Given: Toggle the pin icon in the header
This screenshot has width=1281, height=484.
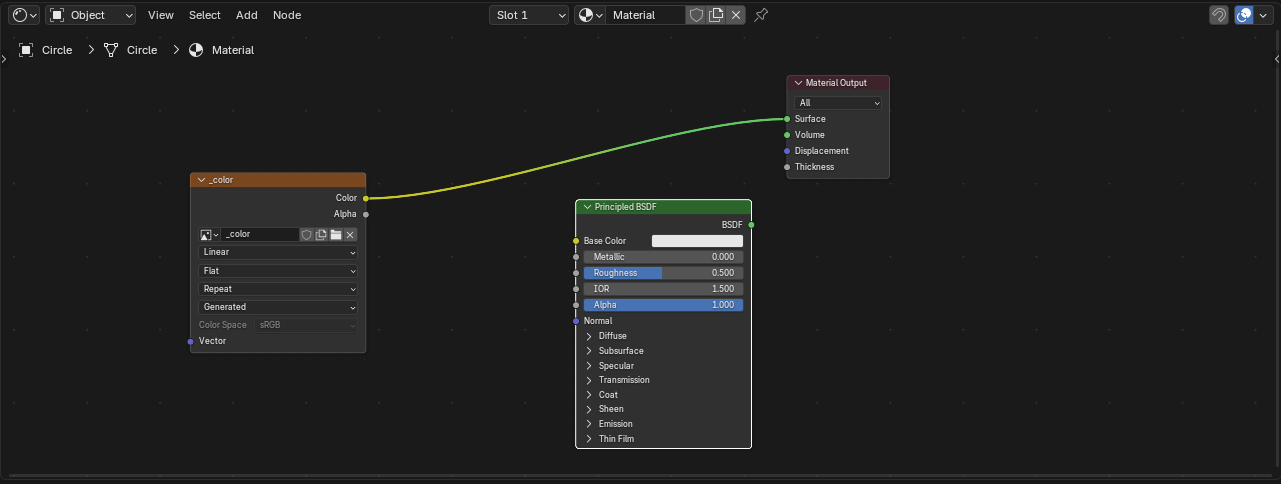Looking at the screenshot, I should 761,15.
